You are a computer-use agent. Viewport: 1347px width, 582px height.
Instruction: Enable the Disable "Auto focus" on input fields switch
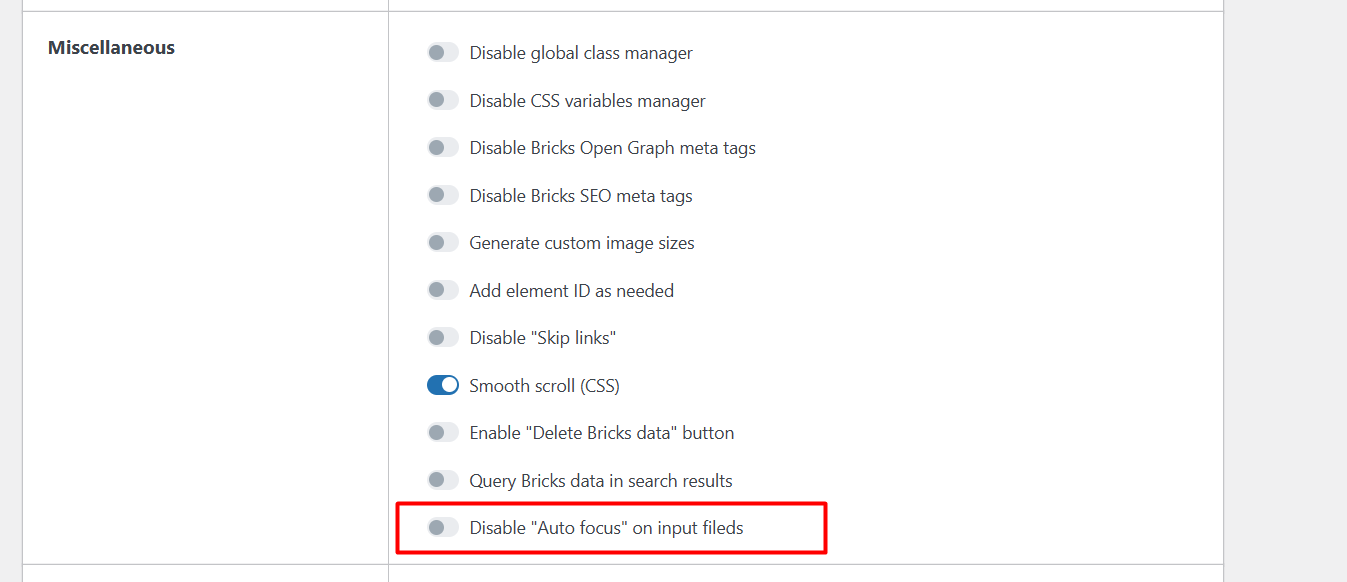[443, 528]
